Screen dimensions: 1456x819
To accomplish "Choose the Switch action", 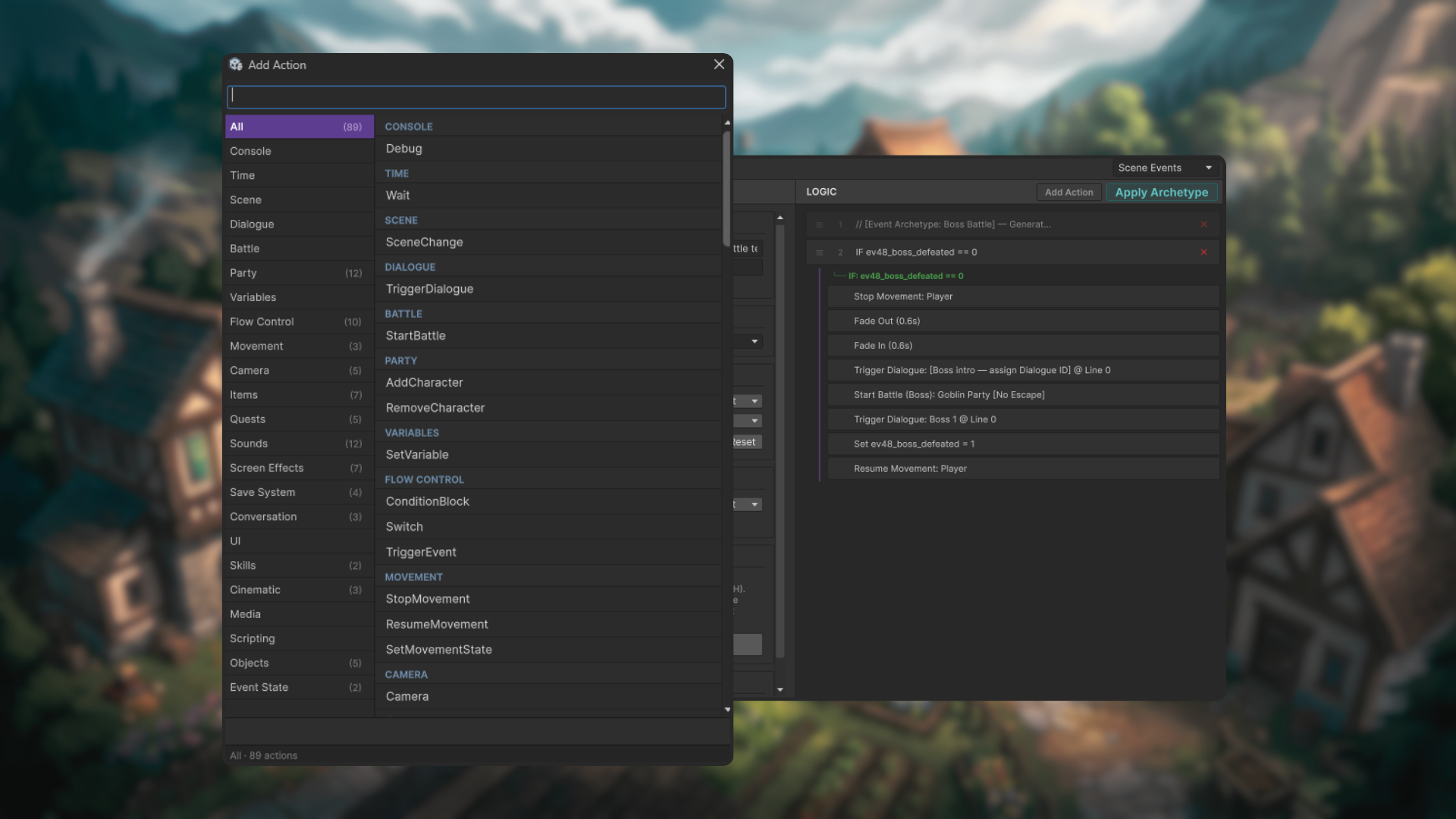I will pyautogui.click(x=549, y=527).
